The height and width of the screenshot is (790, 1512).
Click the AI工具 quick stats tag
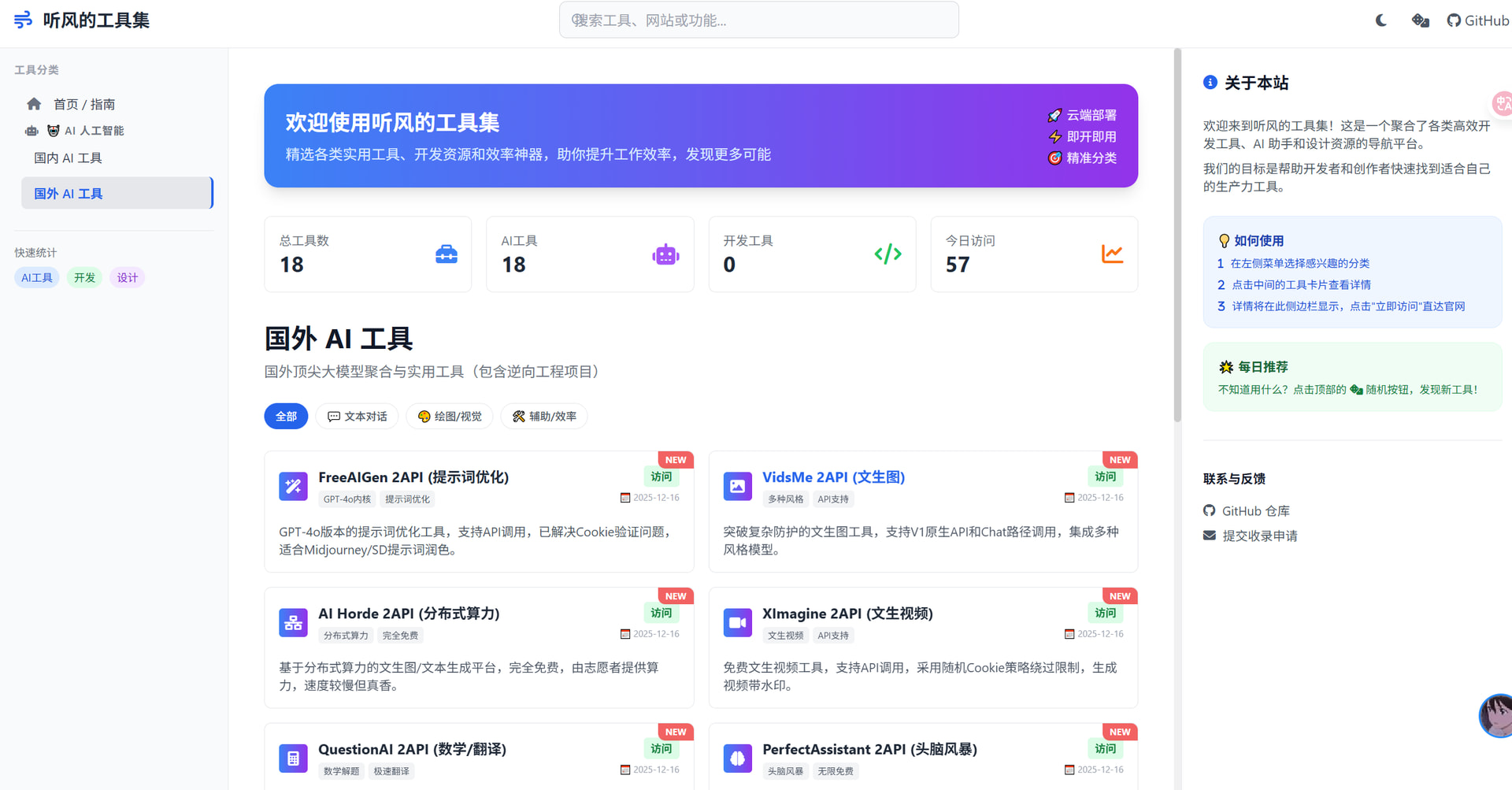coord(37,277)
